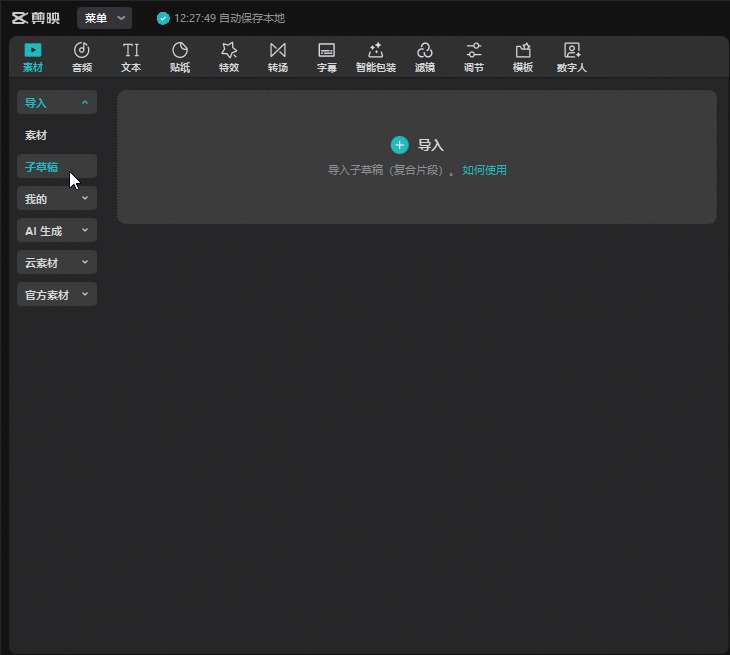Expand the AI 生成 sidebar section

57,231
